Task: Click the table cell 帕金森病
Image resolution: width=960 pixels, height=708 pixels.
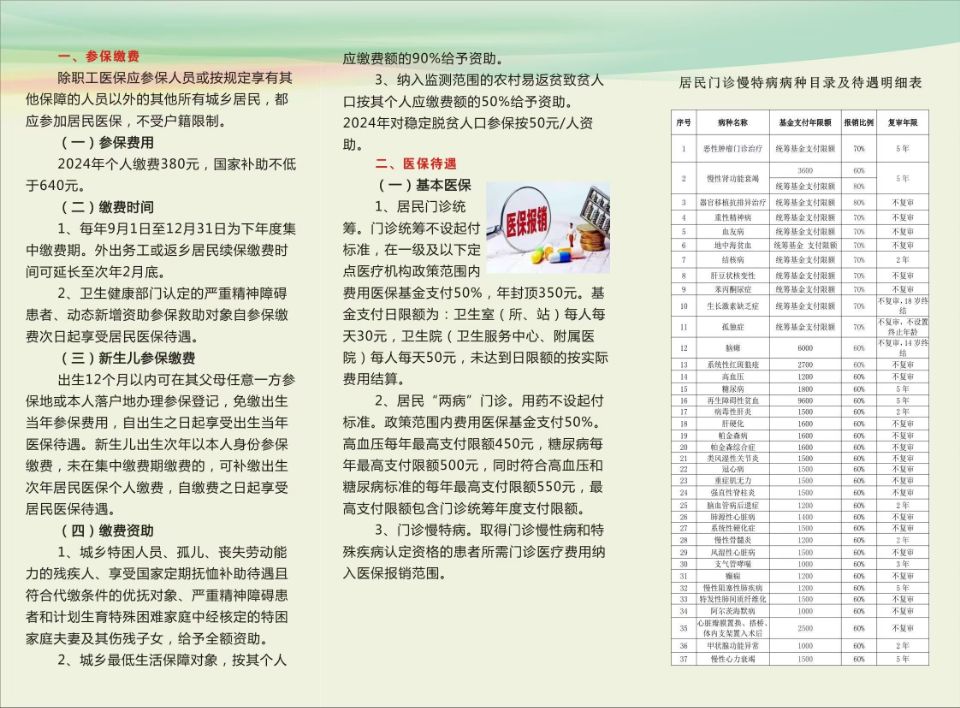Action: click(x=733, y=435)
